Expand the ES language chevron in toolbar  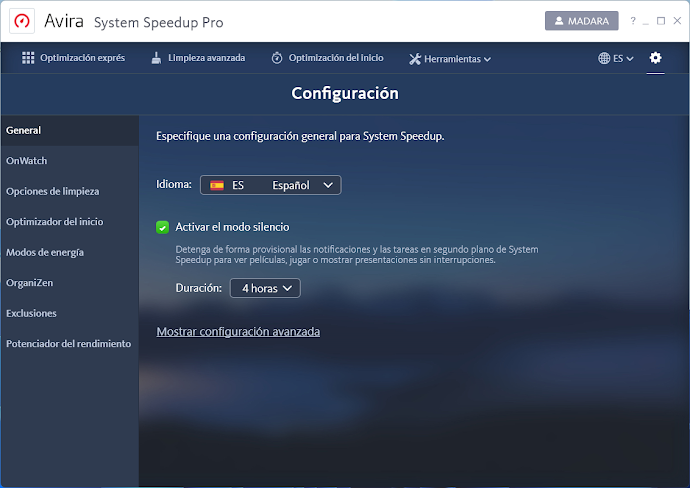[630, 59]
